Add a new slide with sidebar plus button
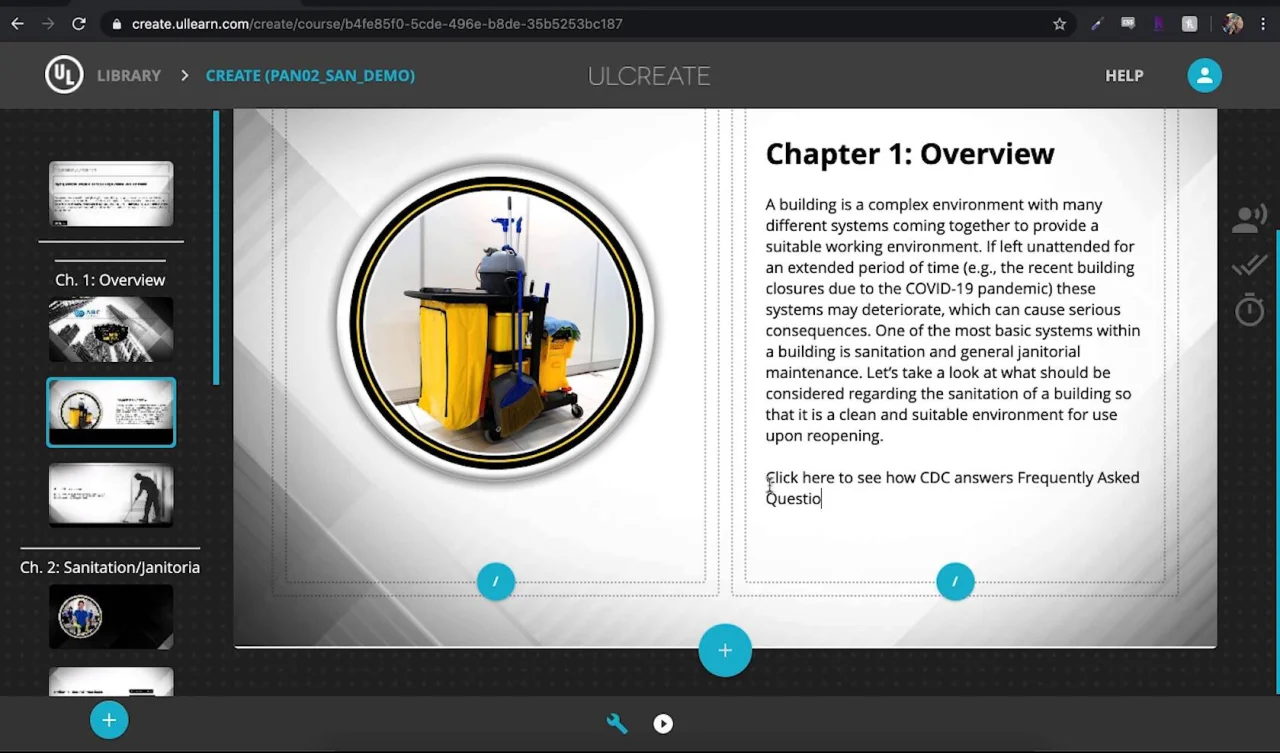 (109, 720)
